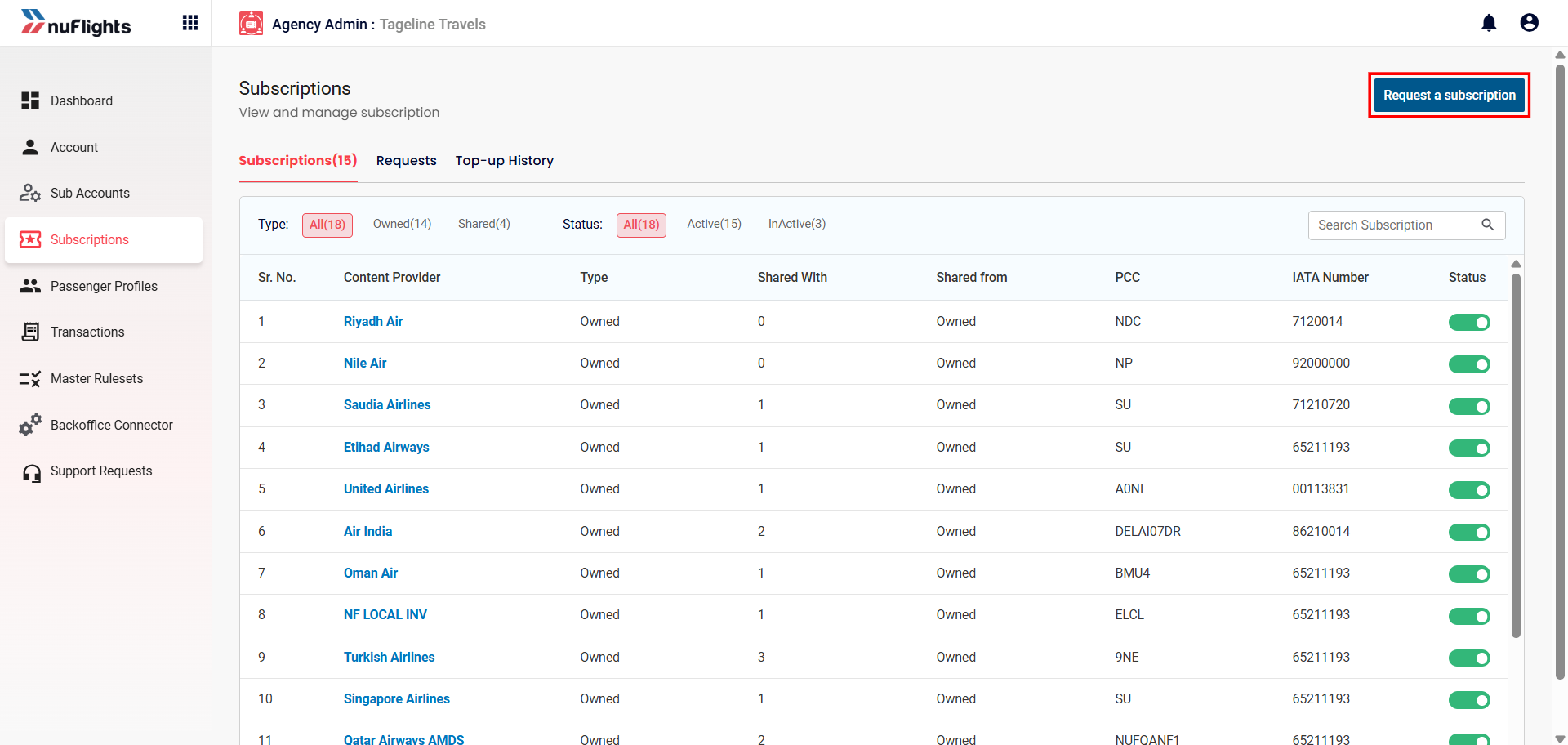Go to Backoffice Connector in sidebar
Image resolution: width=1568 pixels, height=745 pixels.
coord(104,425)
